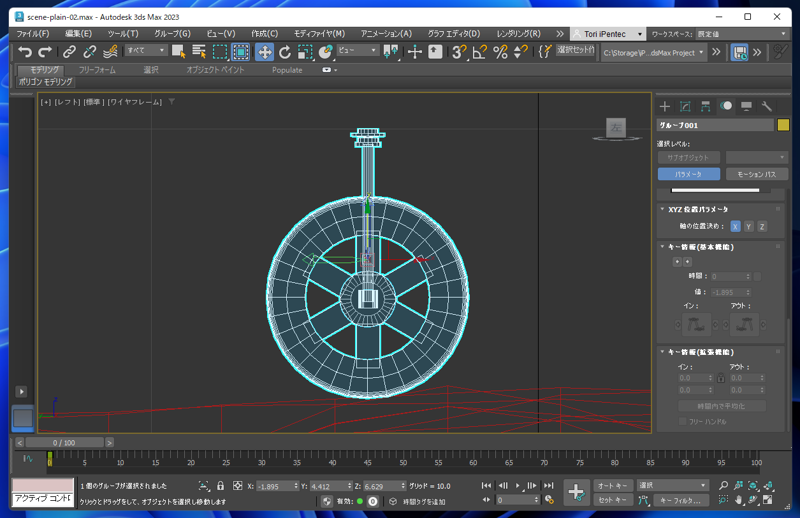Click the オート キー button
Viewport: 800px width, 518px height.
pyautogui.click(x=613, y=486)
